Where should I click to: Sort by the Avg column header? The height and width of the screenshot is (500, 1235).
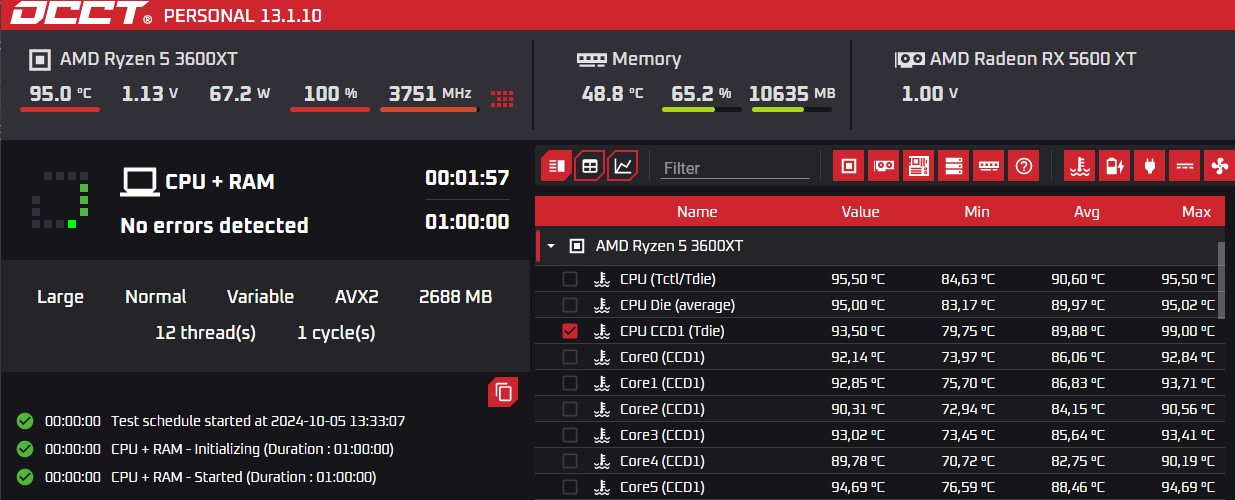(1087, 212)
